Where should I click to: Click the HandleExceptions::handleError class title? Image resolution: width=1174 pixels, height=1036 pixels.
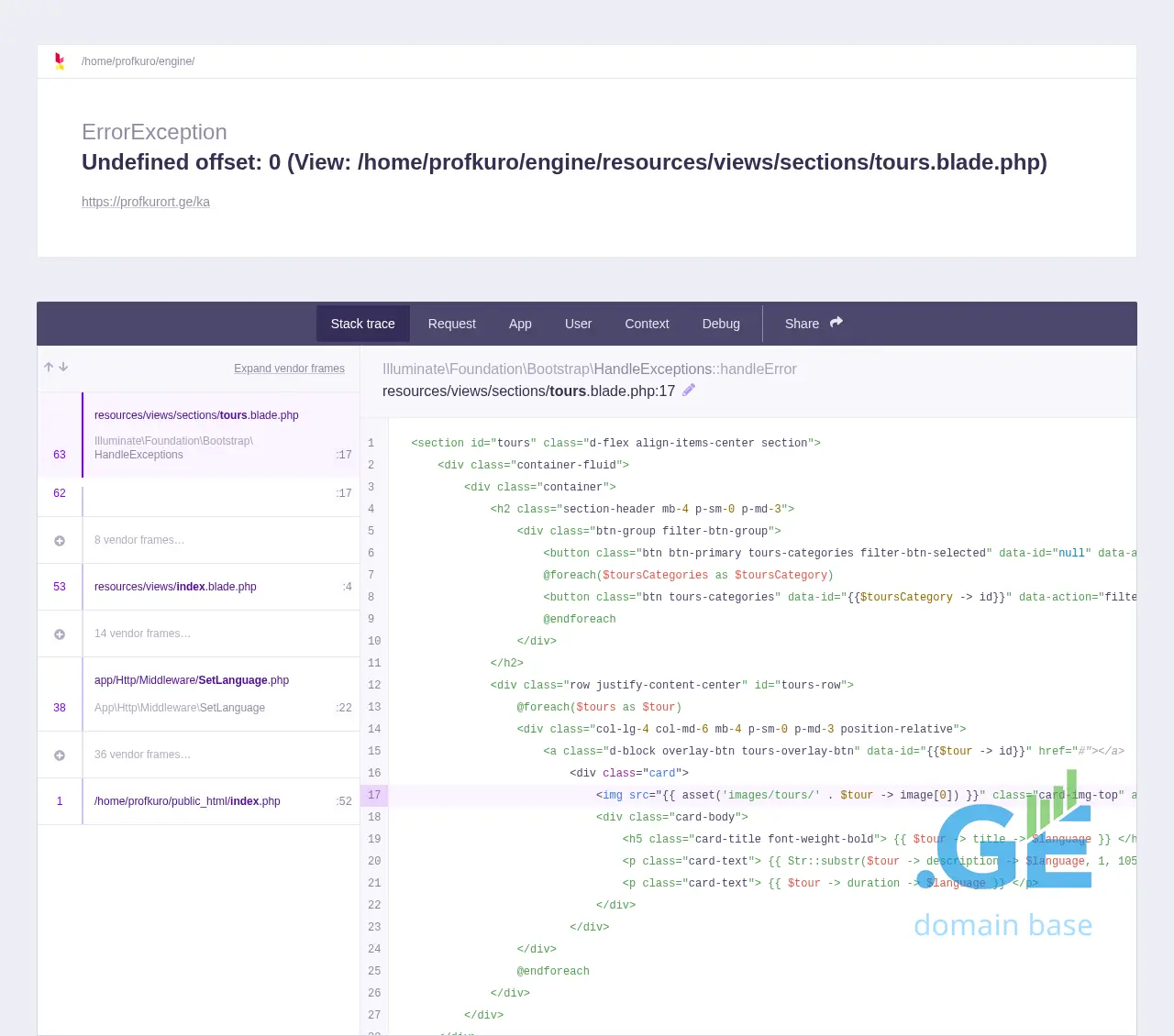point(590,369)
